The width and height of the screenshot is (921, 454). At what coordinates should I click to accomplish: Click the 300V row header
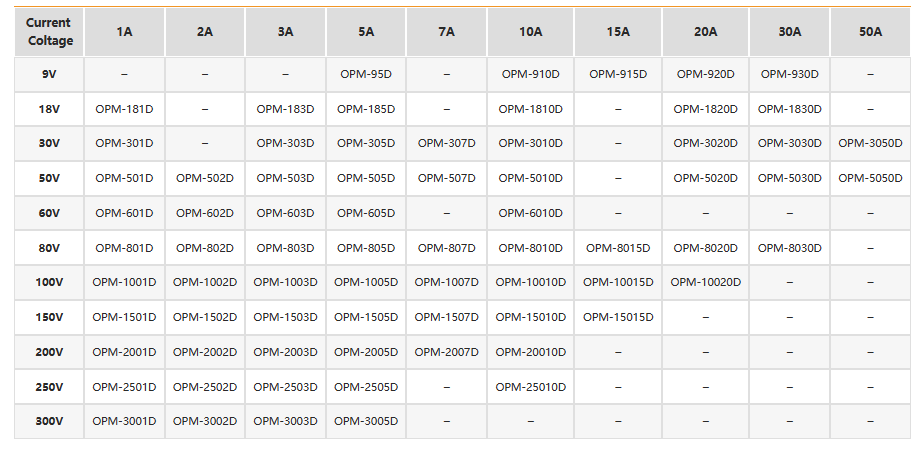point(49,421)
